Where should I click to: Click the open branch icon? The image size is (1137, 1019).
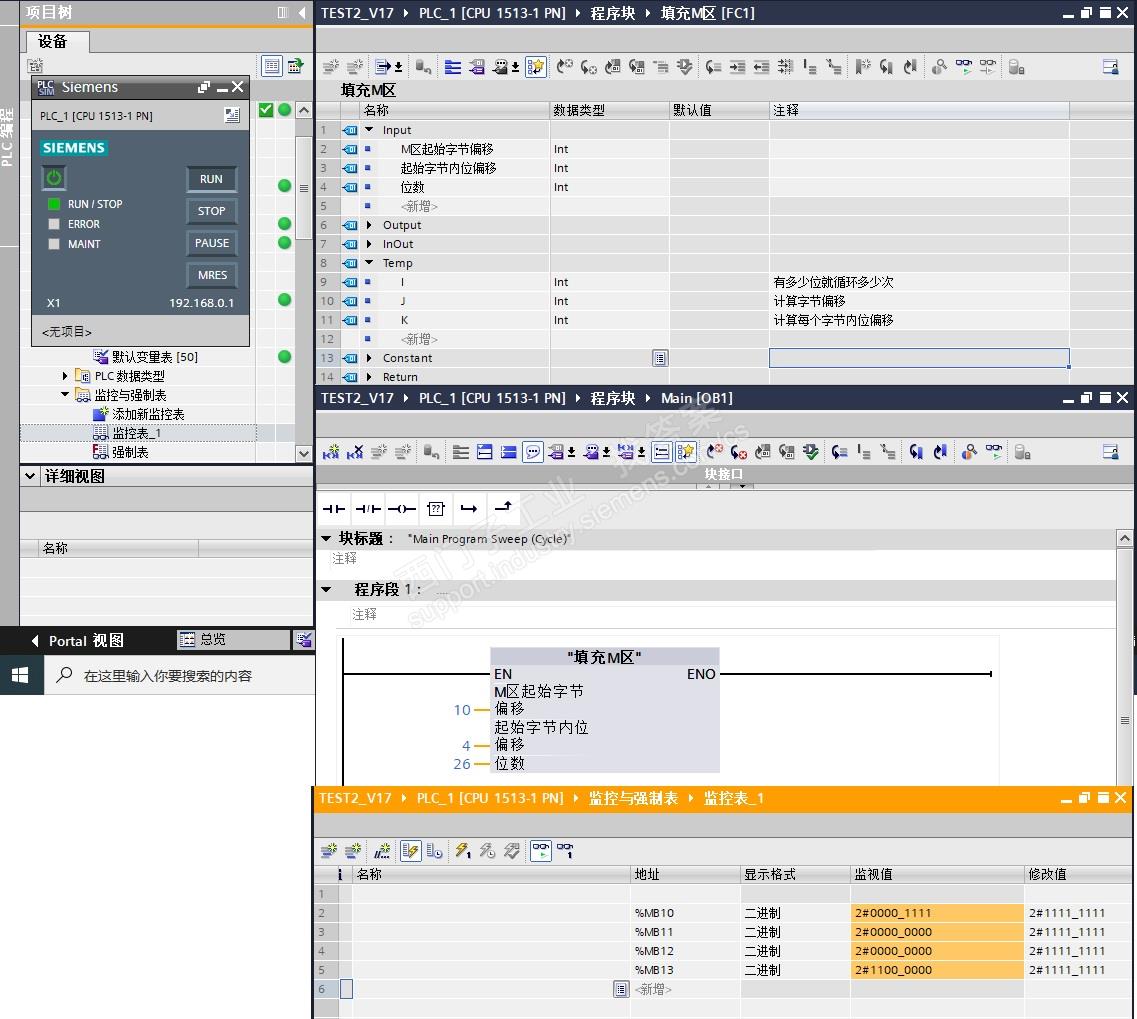469,509
